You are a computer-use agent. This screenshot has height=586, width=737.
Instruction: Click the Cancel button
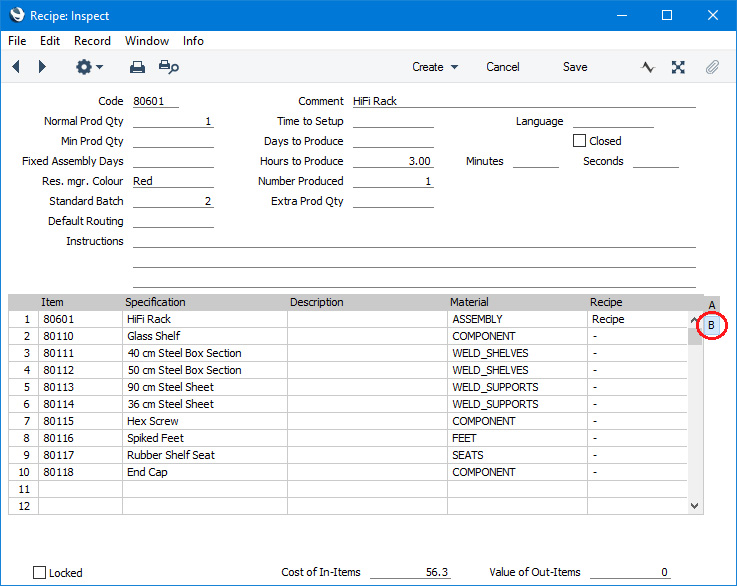pyautogui.click(x=503, y=67)
